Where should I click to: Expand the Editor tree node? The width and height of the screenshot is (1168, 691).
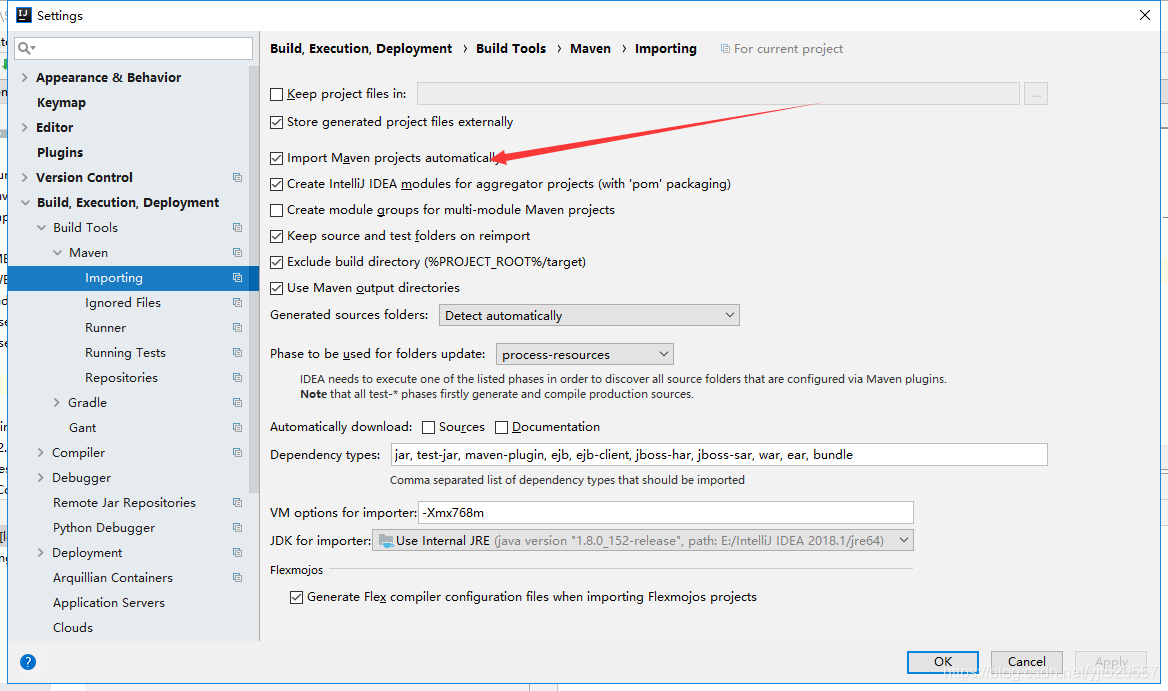(x=25, y=127)
